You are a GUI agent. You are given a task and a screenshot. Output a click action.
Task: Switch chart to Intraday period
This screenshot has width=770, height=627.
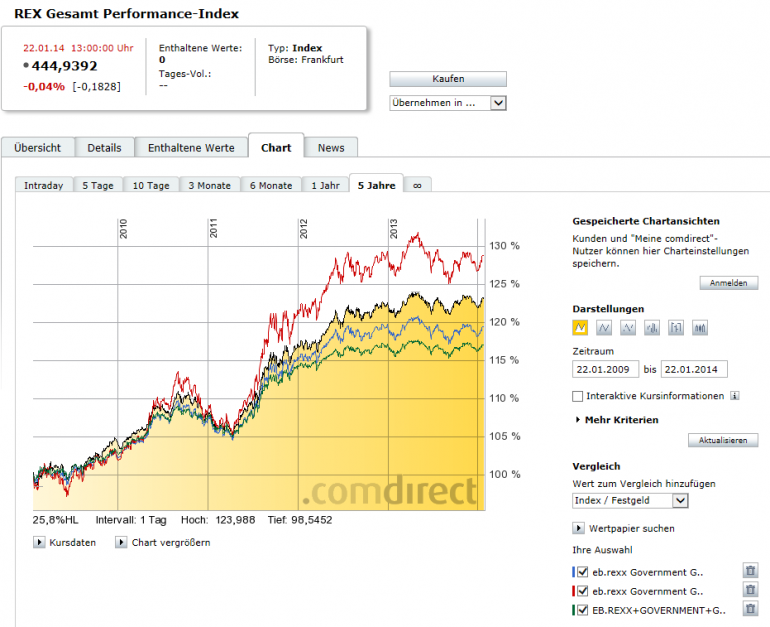44,186
